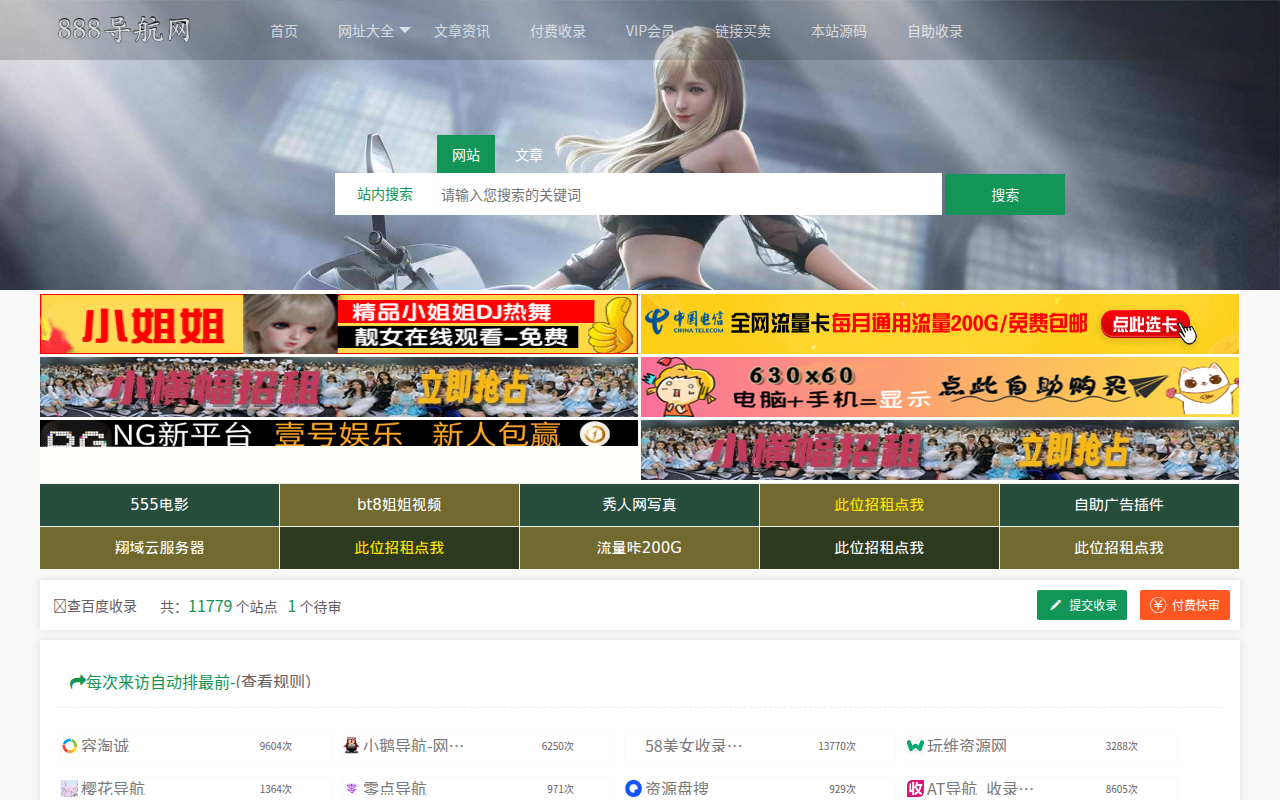
Task: Focus the search keyword input field
Action: [x=686, y=194]
